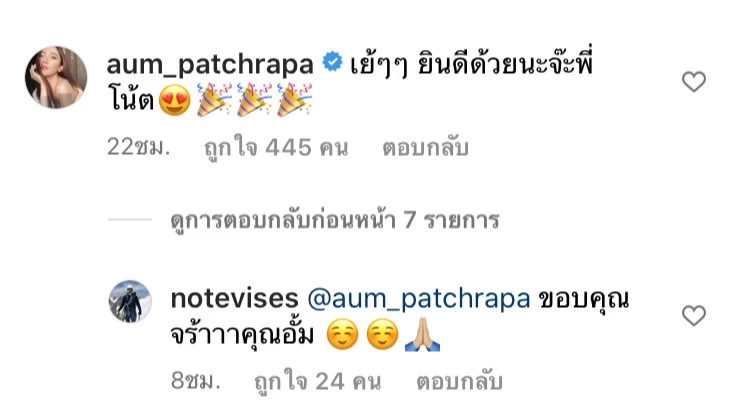
Task: Like the notevises reply with the heart
Action: pyautogui.click(x=694, y=316)
